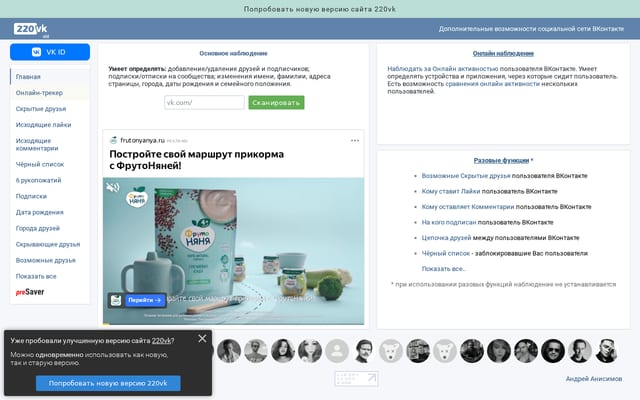Click Попробовать новую версию 220vk button
Viewport: 640px width, 400px height.
[x=108, y=383]
